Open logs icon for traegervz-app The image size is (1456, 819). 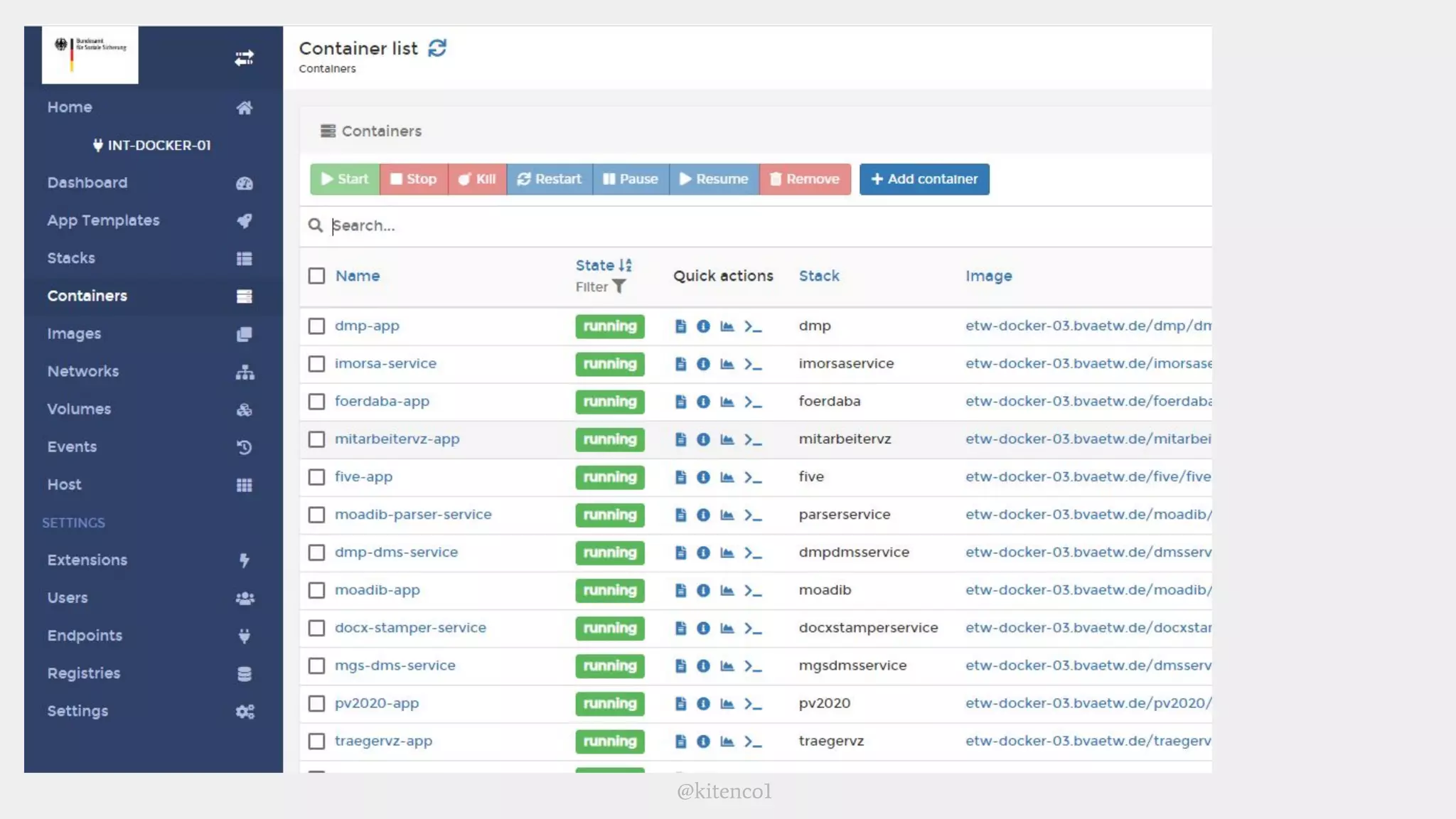tap(680, 741)
